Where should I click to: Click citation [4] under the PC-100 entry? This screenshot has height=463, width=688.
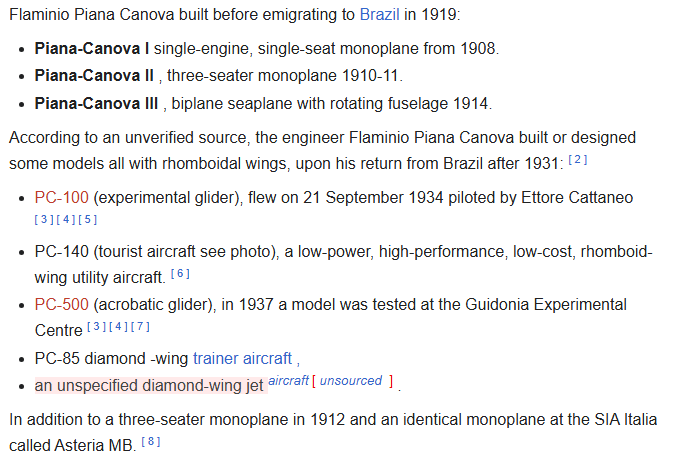65,219
